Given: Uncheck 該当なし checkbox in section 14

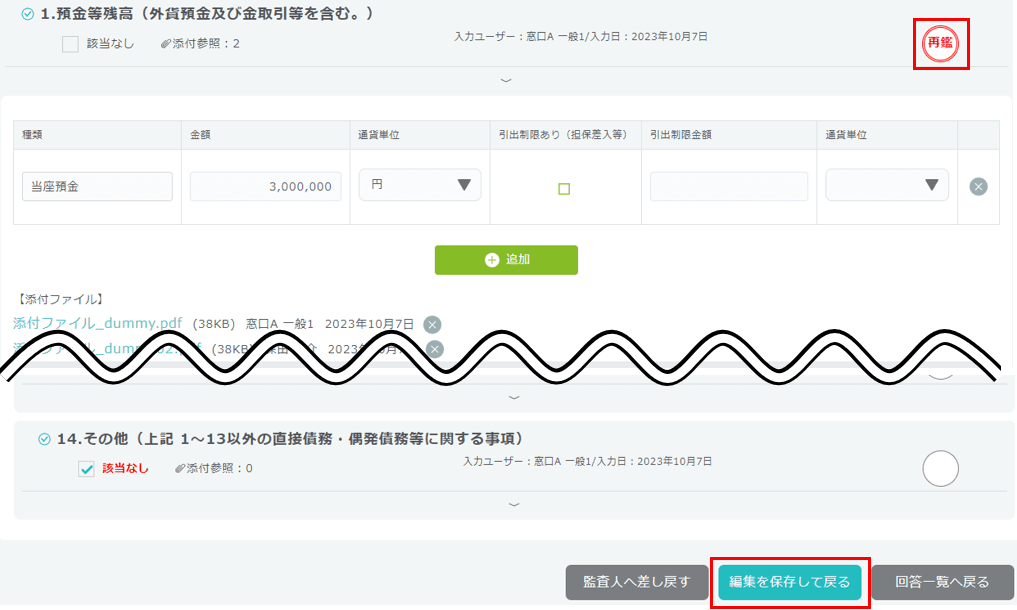Looking at the screenshot, I should (x=86, y=468).
